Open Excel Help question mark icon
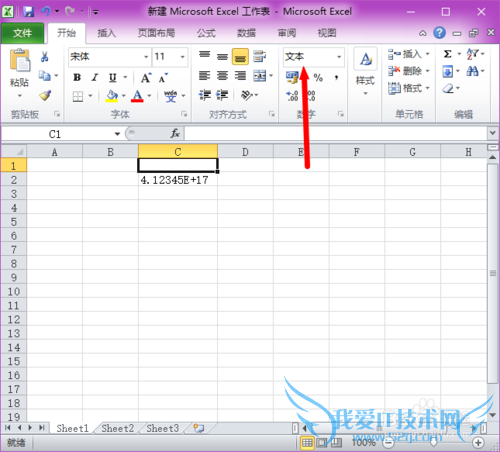This screenshot has height=452, width=500. [x=439, y=33]
